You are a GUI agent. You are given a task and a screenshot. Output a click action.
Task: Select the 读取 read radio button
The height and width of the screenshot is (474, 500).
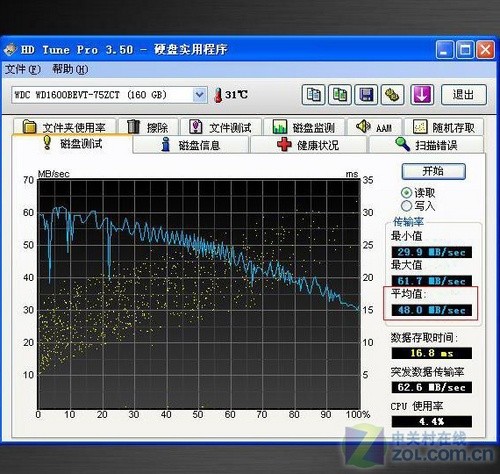[x=406, y=193]
